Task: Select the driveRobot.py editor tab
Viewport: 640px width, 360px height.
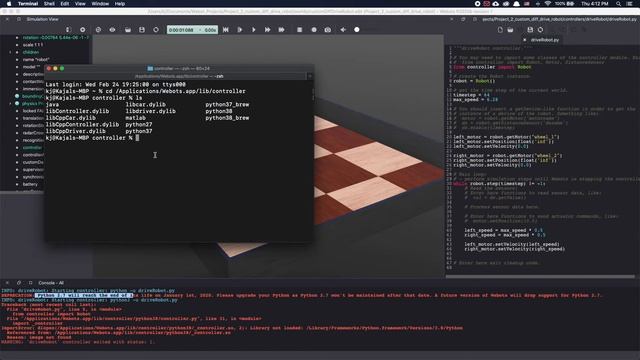Action: click(544, 40)
